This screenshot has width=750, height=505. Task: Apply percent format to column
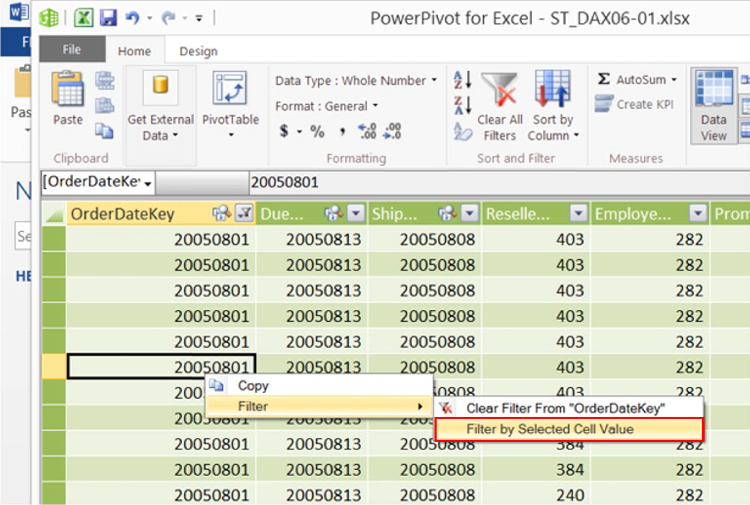tap(317, 131)
